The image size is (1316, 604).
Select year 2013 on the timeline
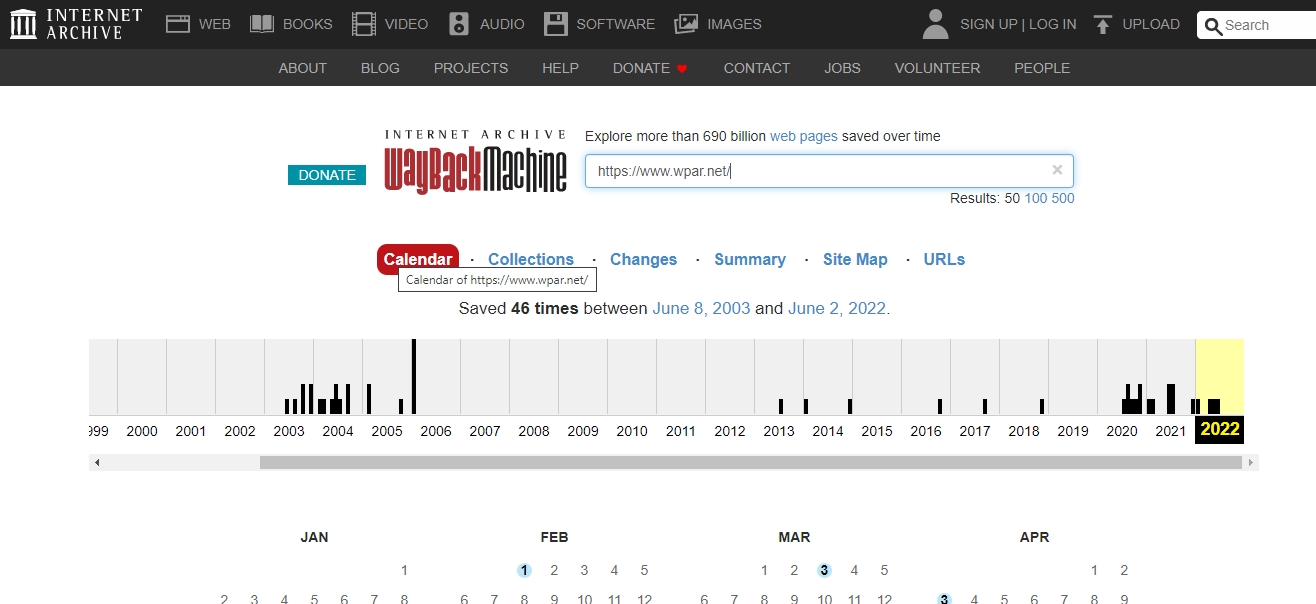779,430
